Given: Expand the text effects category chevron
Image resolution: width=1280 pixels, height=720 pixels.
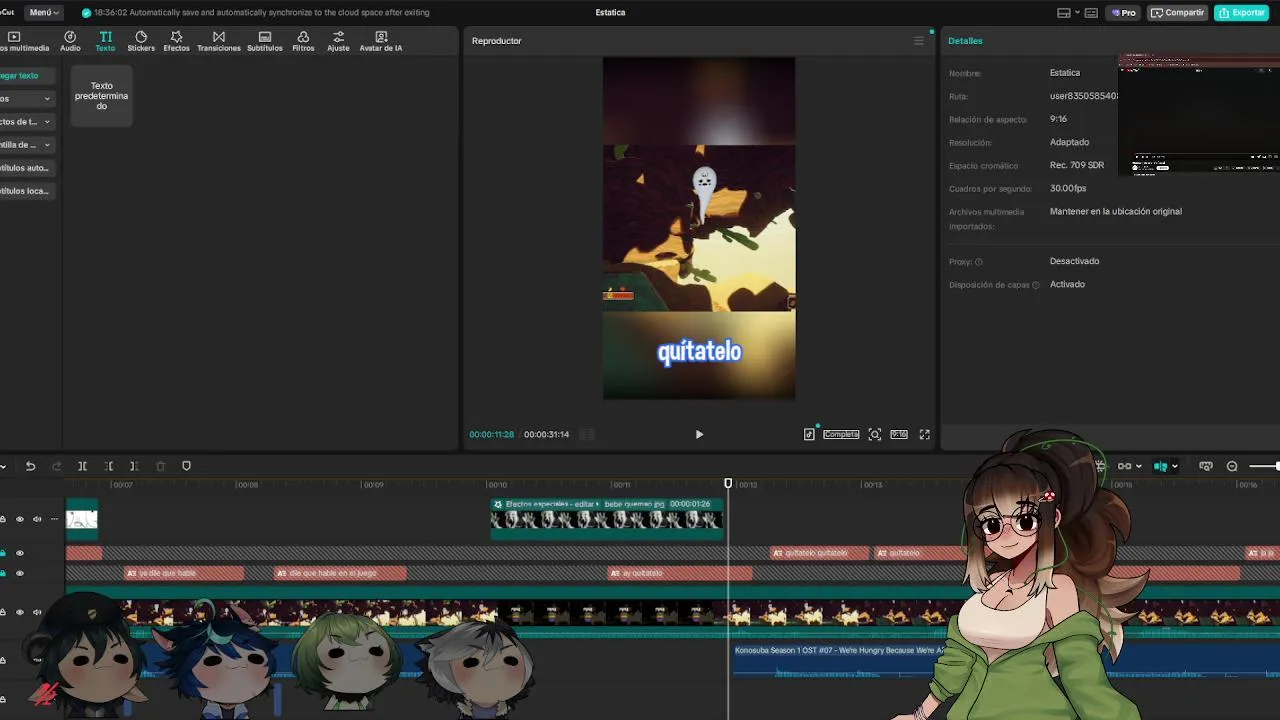Looking at the screenshot, I should pyautogui.click(x=47, y=122).
